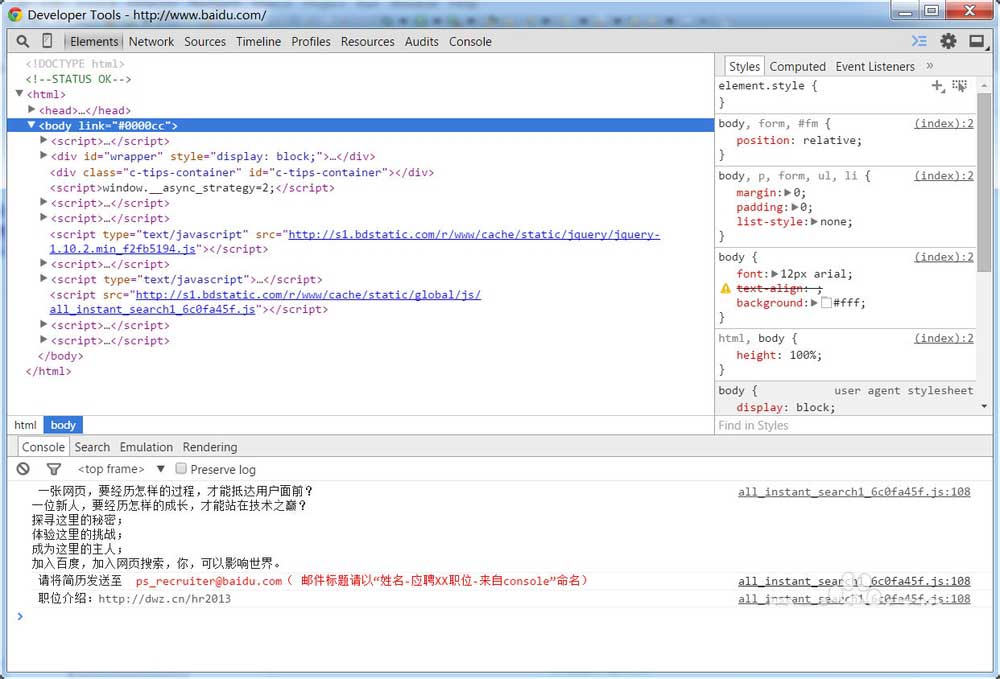Click the magnifier inspect element icon

coord(22,41)
